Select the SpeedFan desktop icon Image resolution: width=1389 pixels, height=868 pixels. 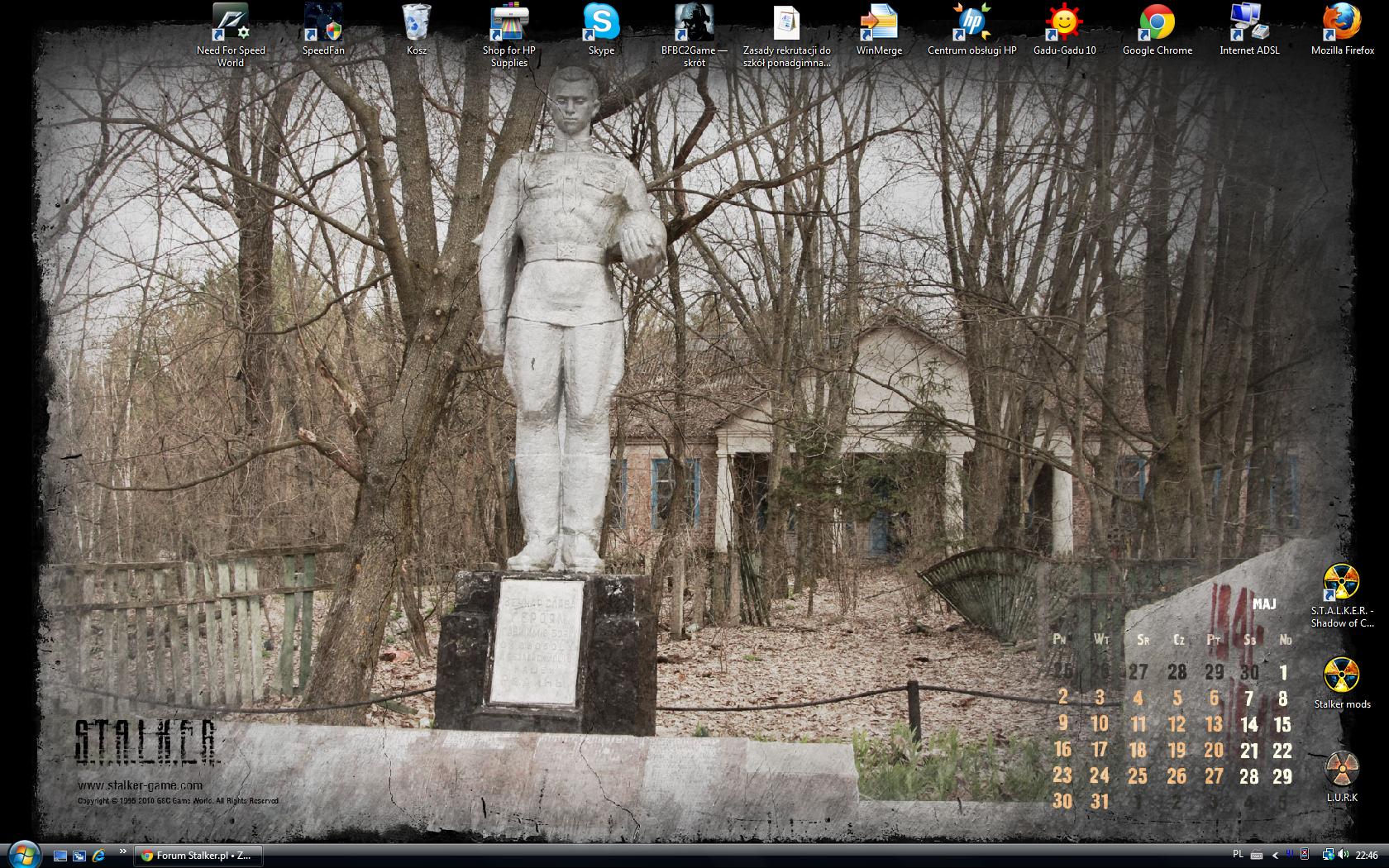323,23
